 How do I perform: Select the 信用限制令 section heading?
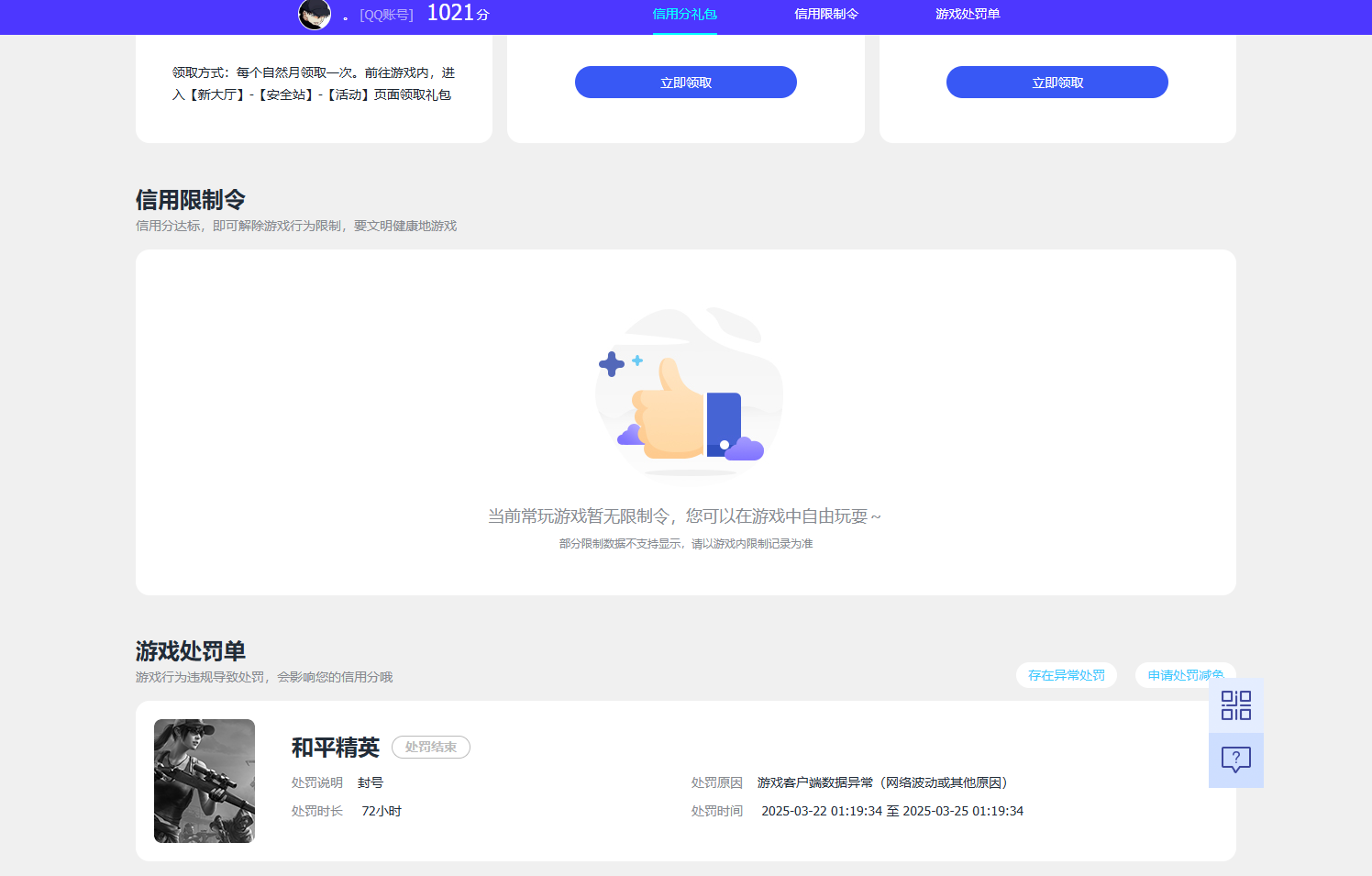click(x=191, y=200)
